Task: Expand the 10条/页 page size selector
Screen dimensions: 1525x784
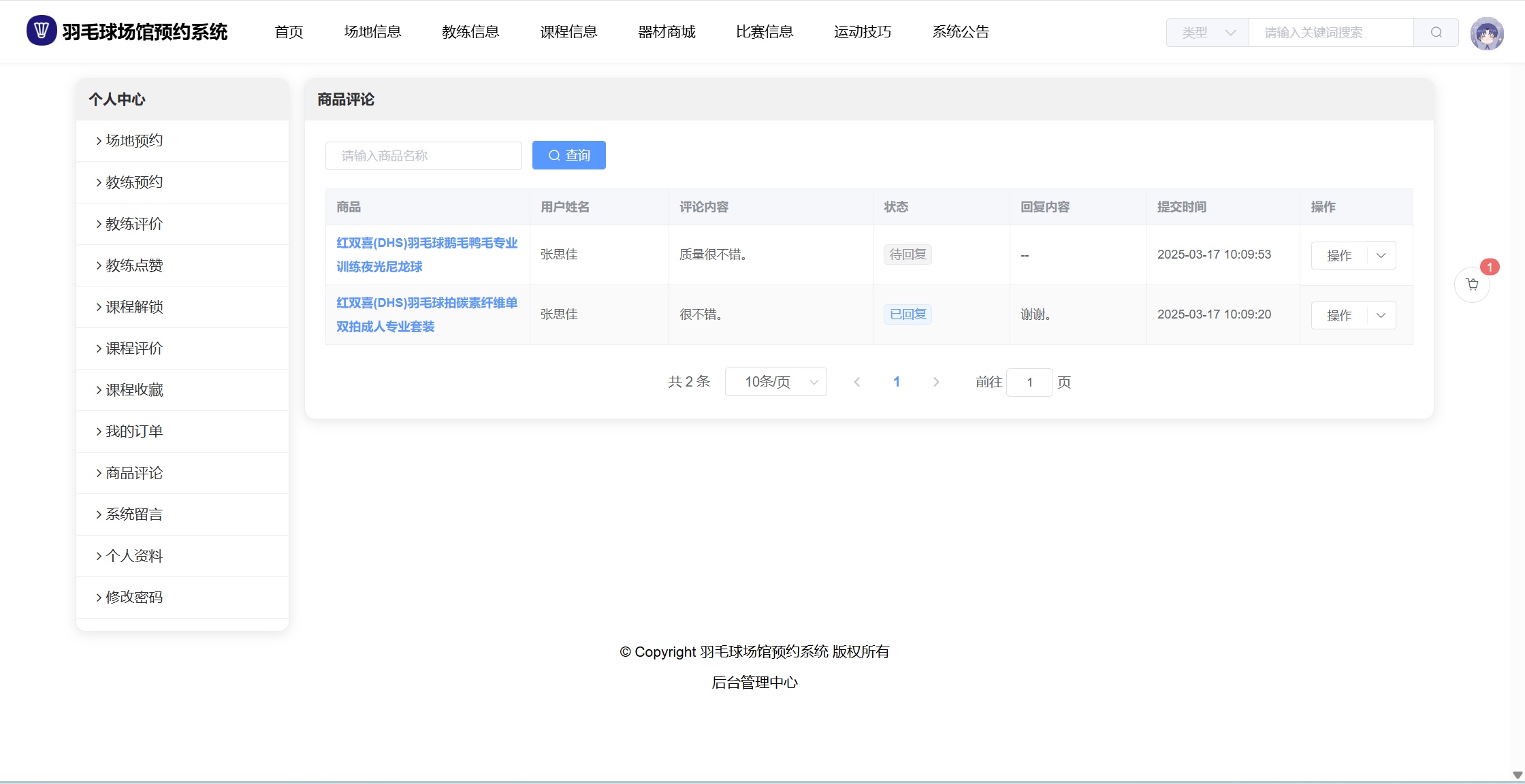Action: (775, 382)
